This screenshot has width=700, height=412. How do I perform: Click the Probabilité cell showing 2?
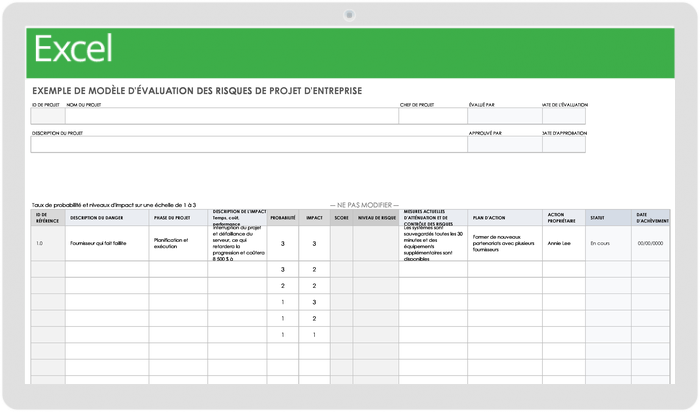pyautogui.click(x=283, y=286)
